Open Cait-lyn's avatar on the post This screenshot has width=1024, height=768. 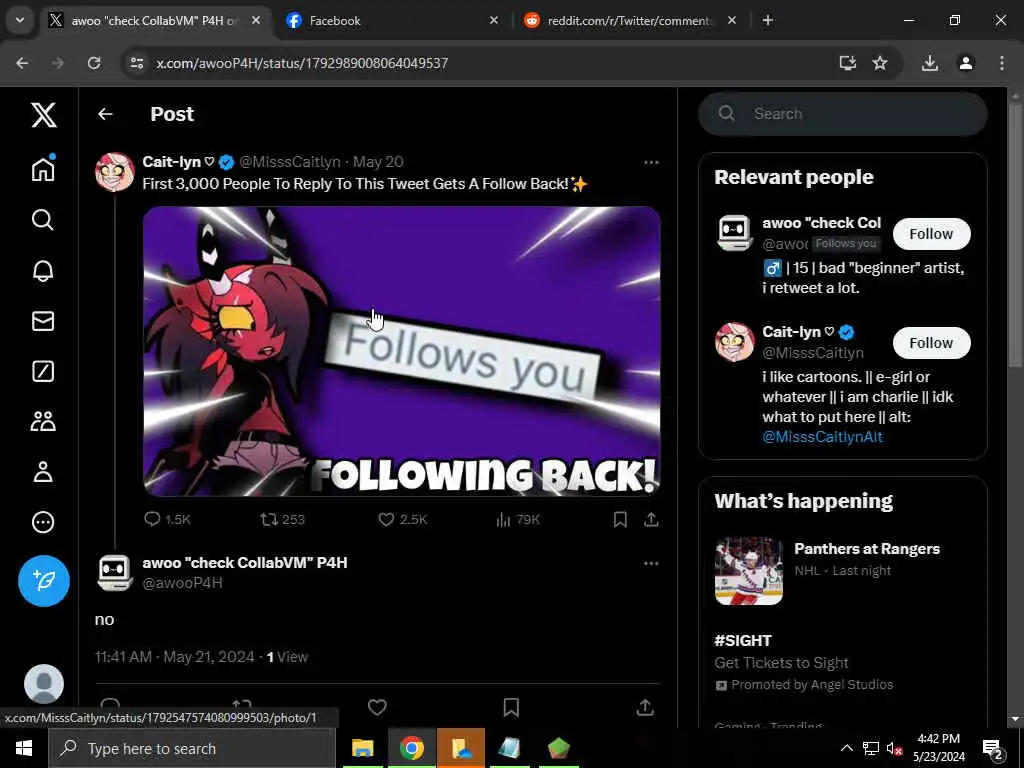pos(115,172)
